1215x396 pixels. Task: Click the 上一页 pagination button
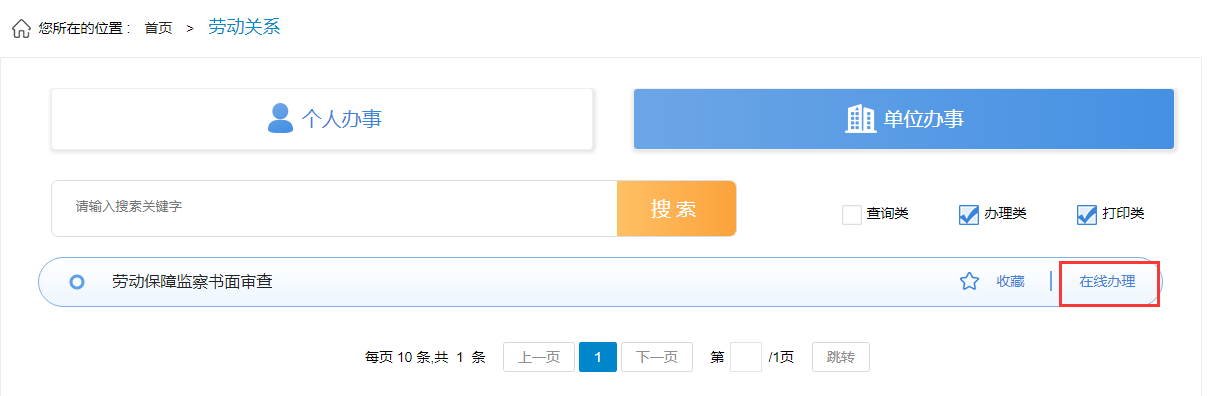[x=539, y=357]
